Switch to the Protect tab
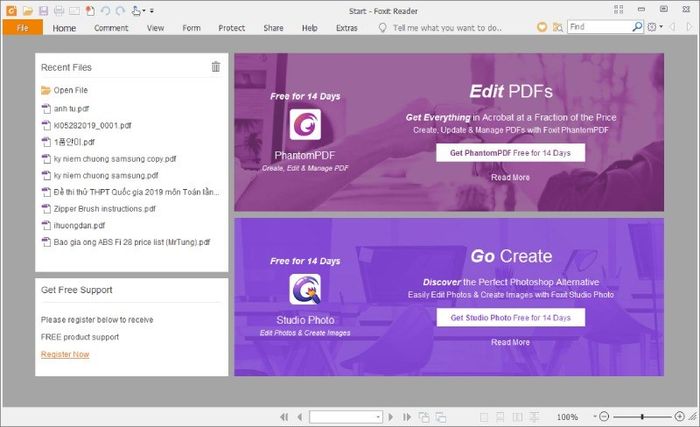700x427 pixels. (231, 28)
